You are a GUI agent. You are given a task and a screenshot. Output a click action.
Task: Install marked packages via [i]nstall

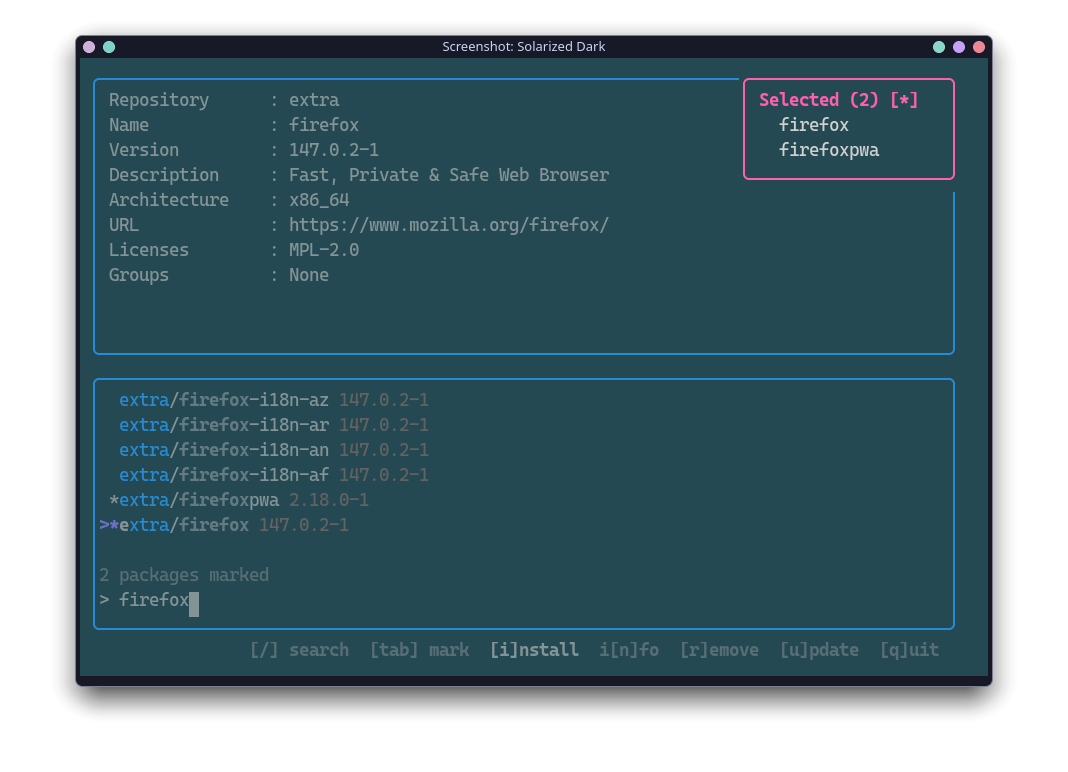pos(534,649)
